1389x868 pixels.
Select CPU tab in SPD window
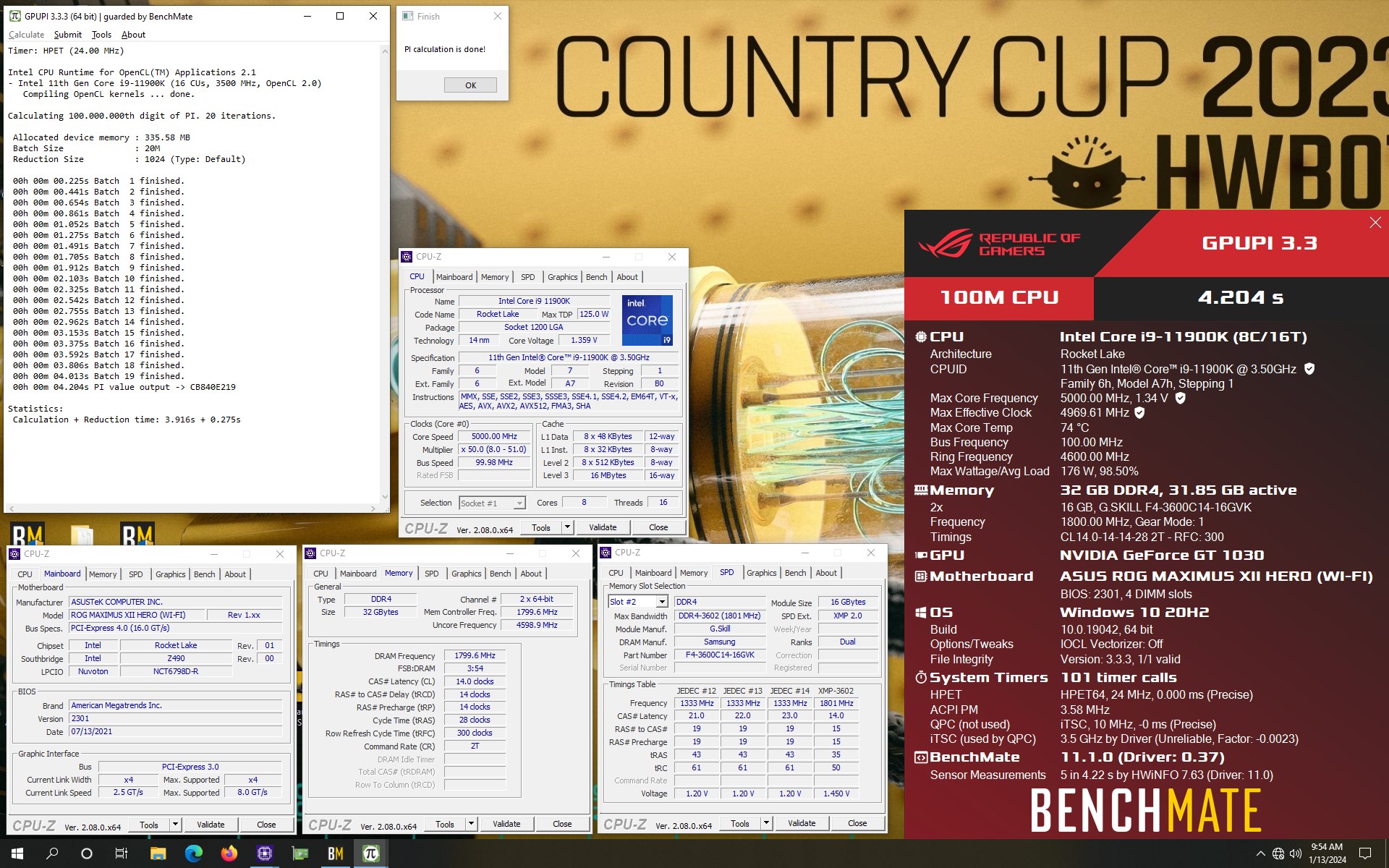pyautogui.click(x=616, y=573)
